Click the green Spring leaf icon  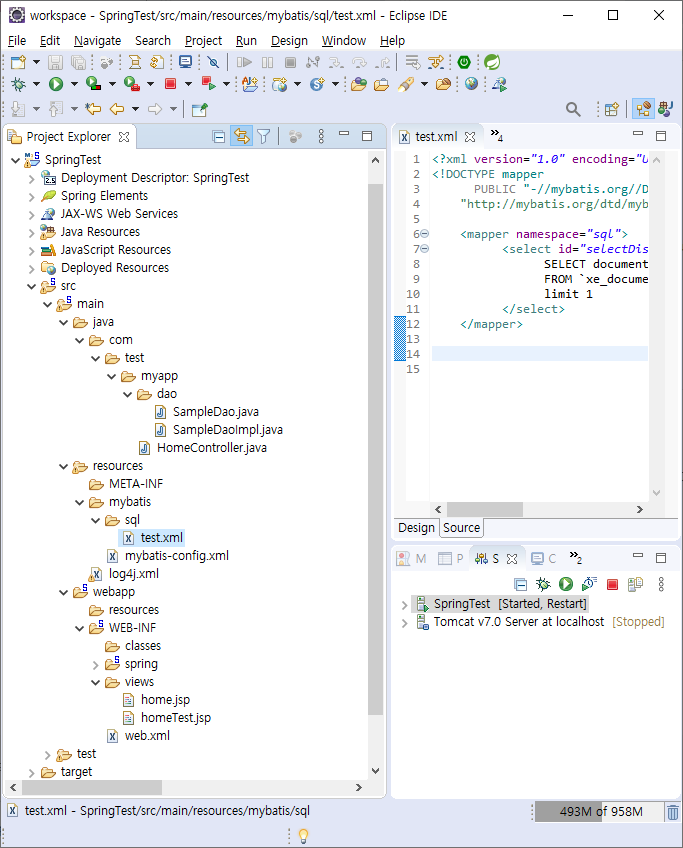(492, 62)
